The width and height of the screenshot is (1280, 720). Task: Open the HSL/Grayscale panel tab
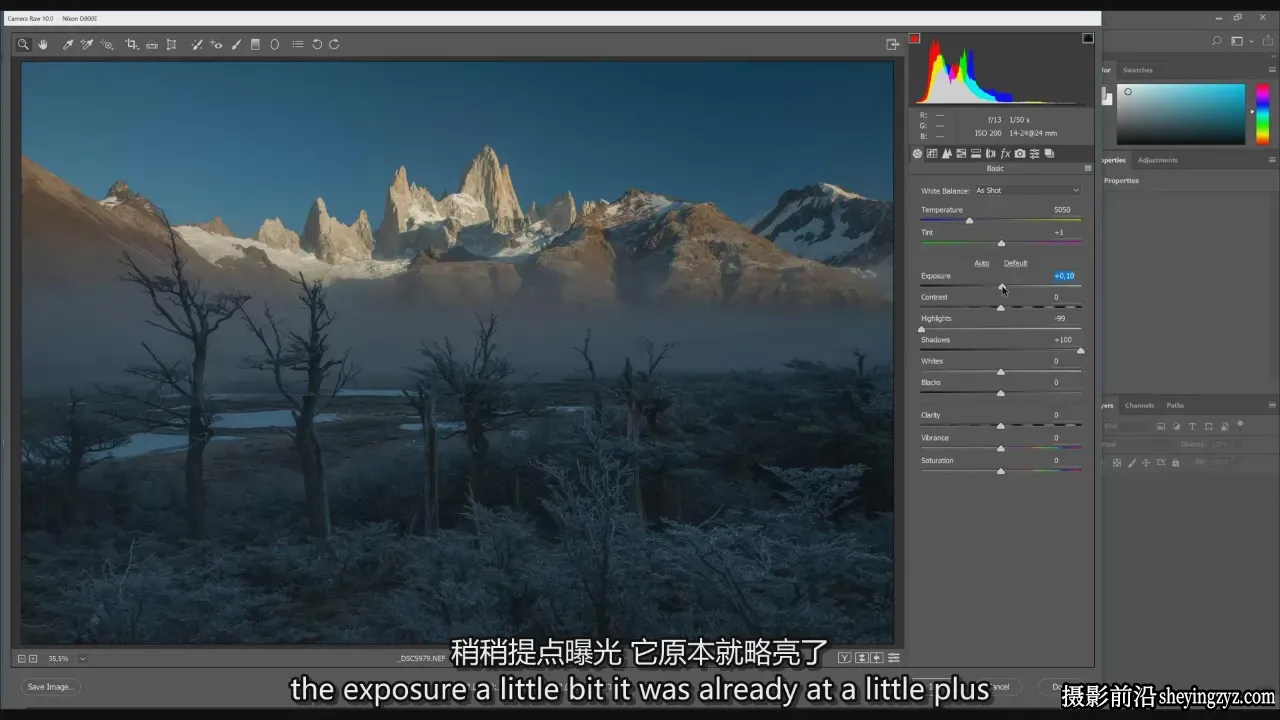[x=961, y=153]
